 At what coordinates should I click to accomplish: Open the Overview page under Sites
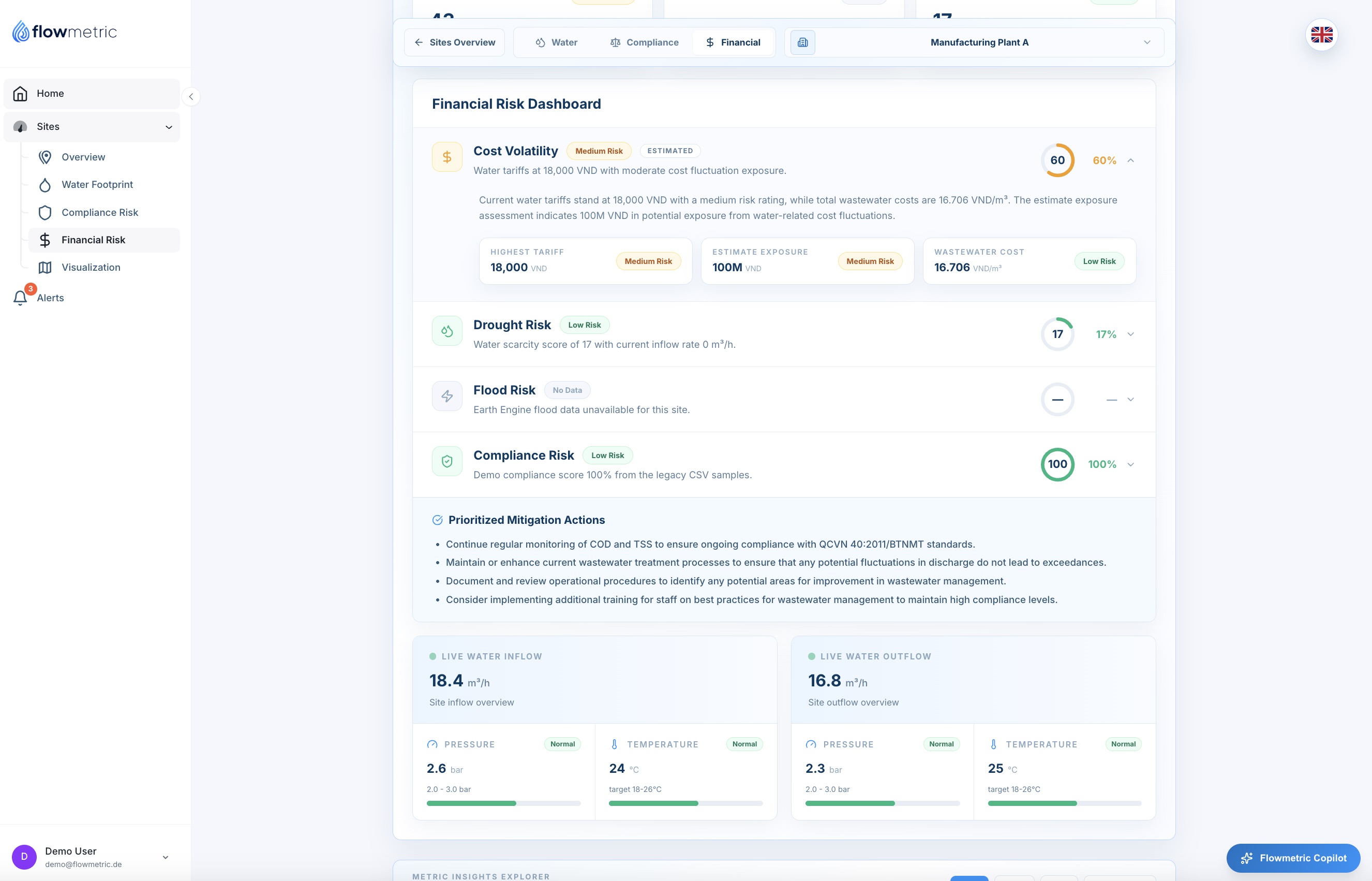tap(104, 157)
